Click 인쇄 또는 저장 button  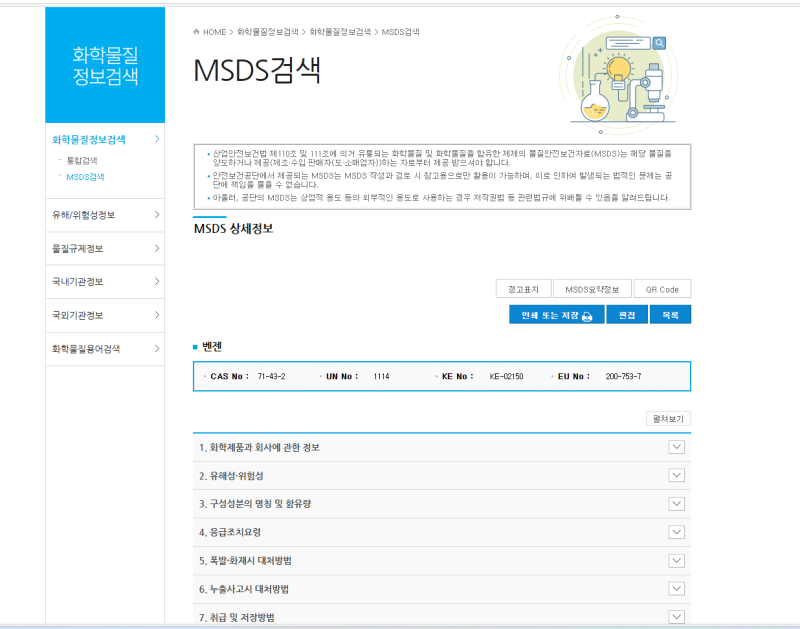[x=557, y=315]
